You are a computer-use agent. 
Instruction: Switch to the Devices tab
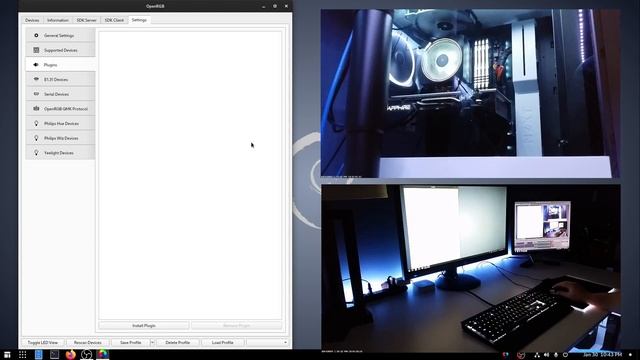[x=32, y=20]
